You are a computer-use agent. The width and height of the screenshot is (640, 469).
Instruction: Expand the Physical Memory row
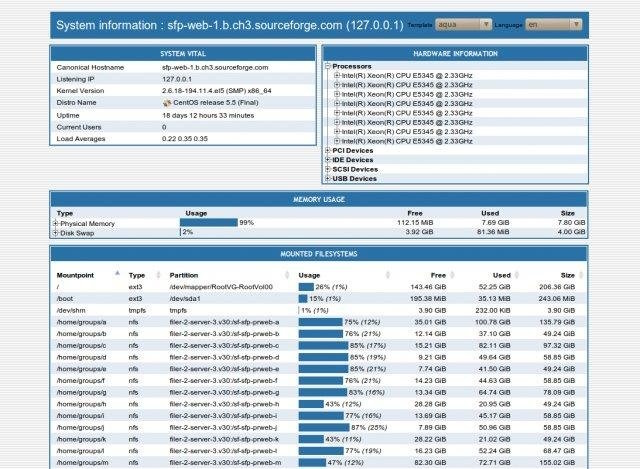56,223
